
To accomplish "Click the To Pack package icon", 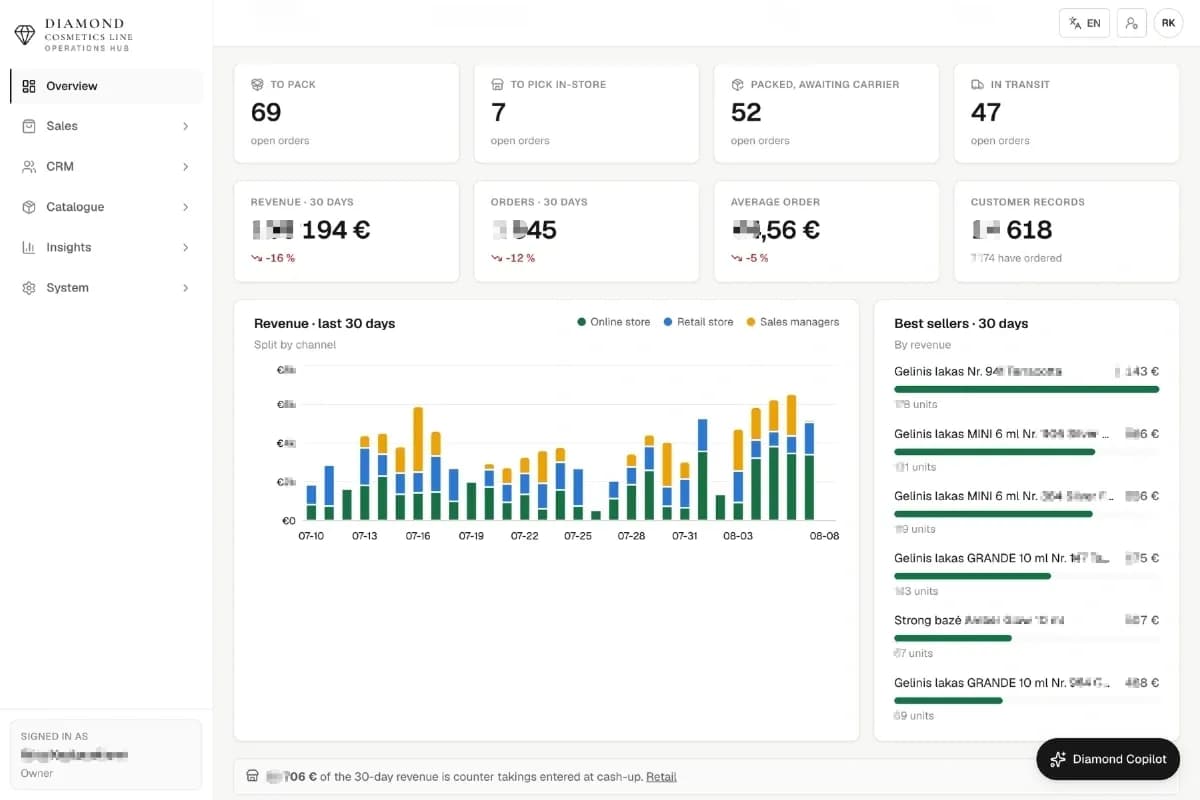I will tap(257, 85).
